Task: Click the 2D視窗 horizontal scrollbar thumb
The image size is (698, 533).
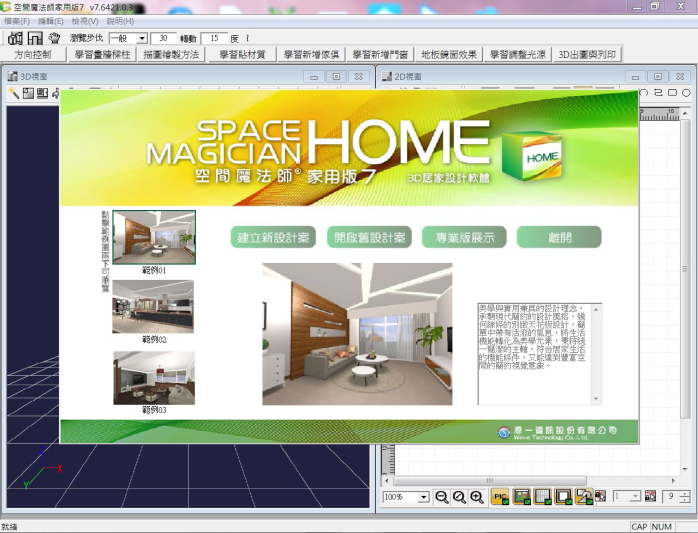Action: (x=490, y=480)
